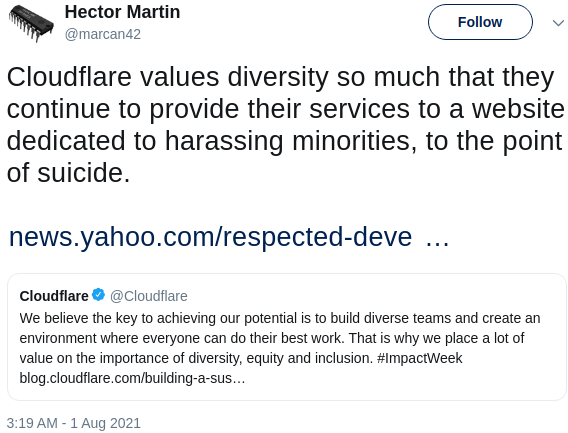Viewport: 568px width, 433px height.
Task: Follow Hector Martin's account
Action: coord(480,22)
